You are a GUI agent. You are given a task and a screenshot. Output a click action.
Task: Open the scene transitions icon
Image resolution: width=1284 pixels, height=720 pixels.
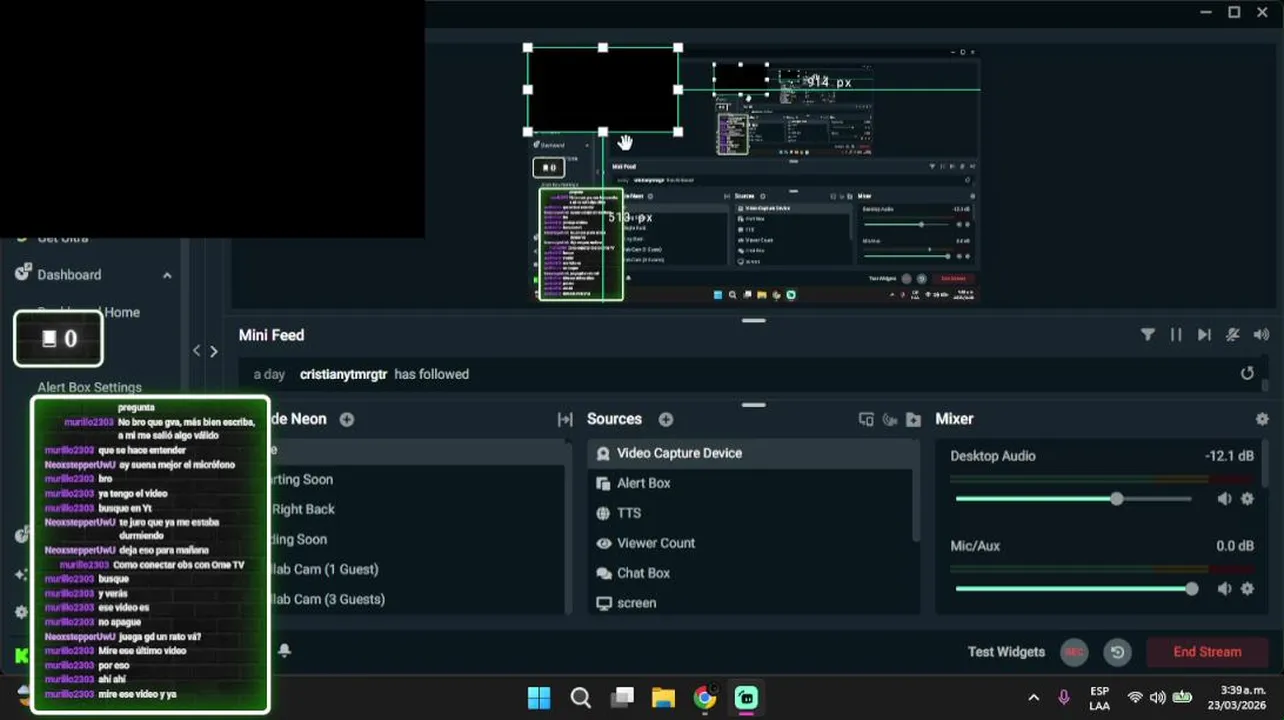(565, 420)
